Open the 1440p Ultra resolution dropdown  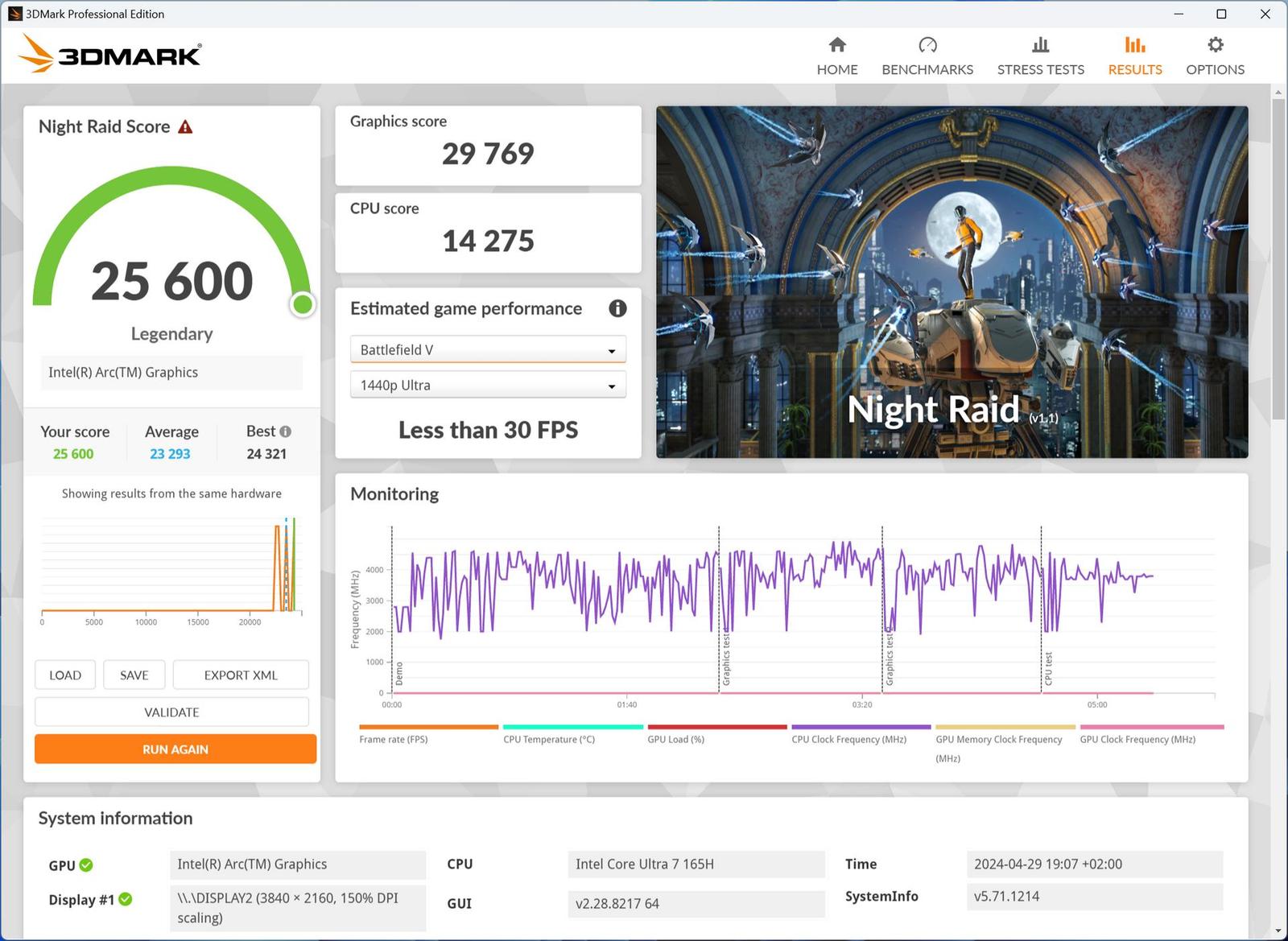click(x=488, y=385)
